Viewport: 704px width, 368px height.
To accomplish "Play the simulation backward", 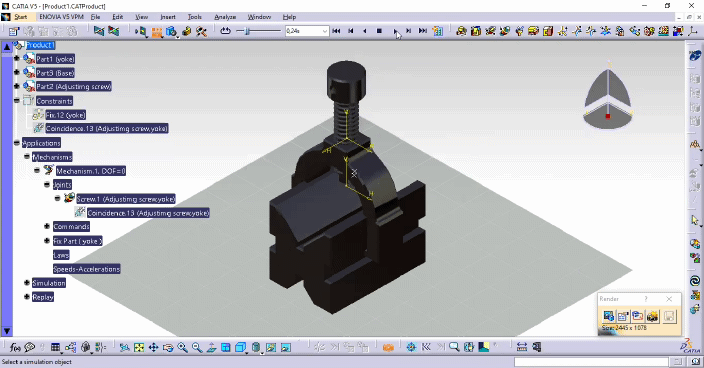I will coord(365,31).
